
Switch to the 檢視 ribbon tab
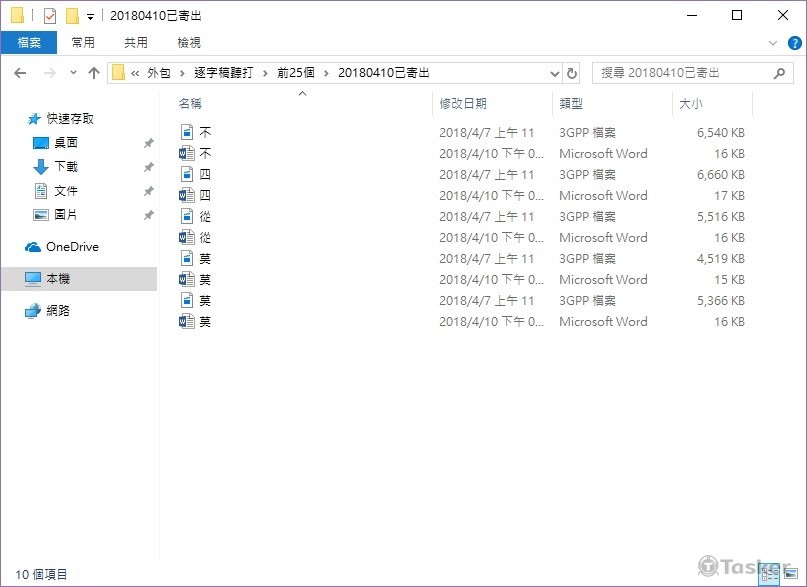188,42
